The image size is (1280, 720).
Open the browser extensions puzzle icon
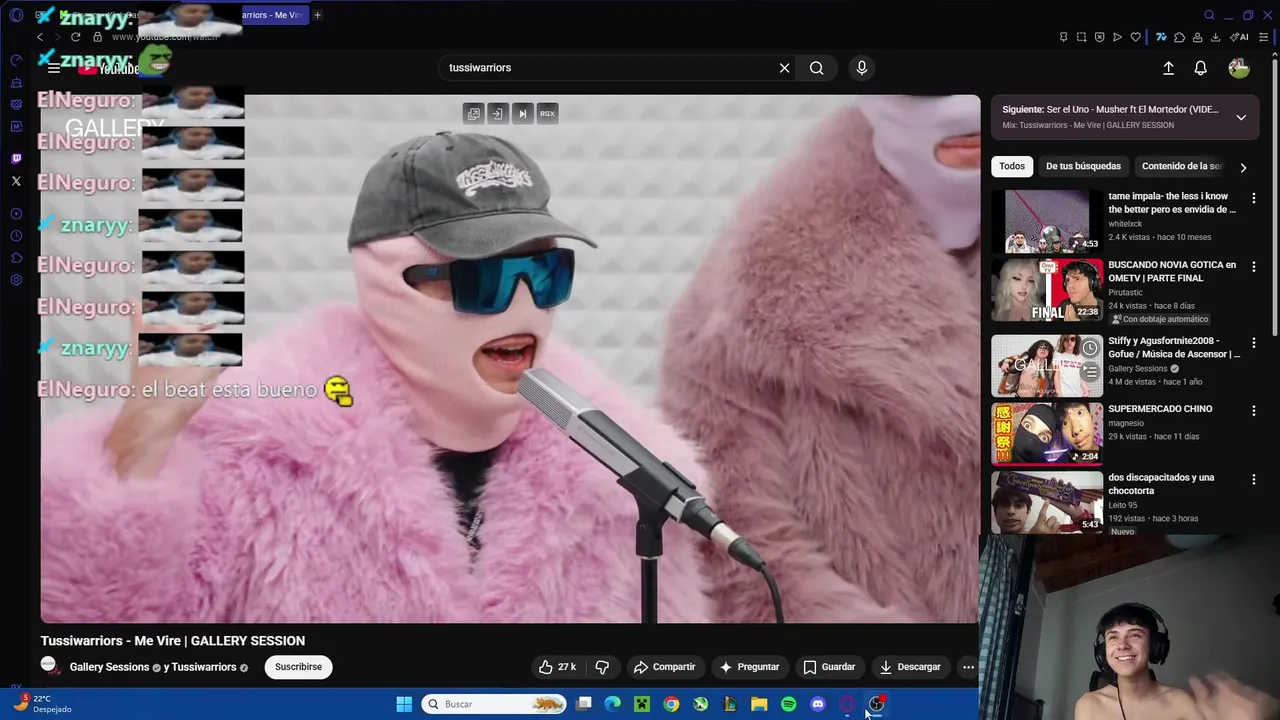pyautogui.click(x=1179, y=37)
